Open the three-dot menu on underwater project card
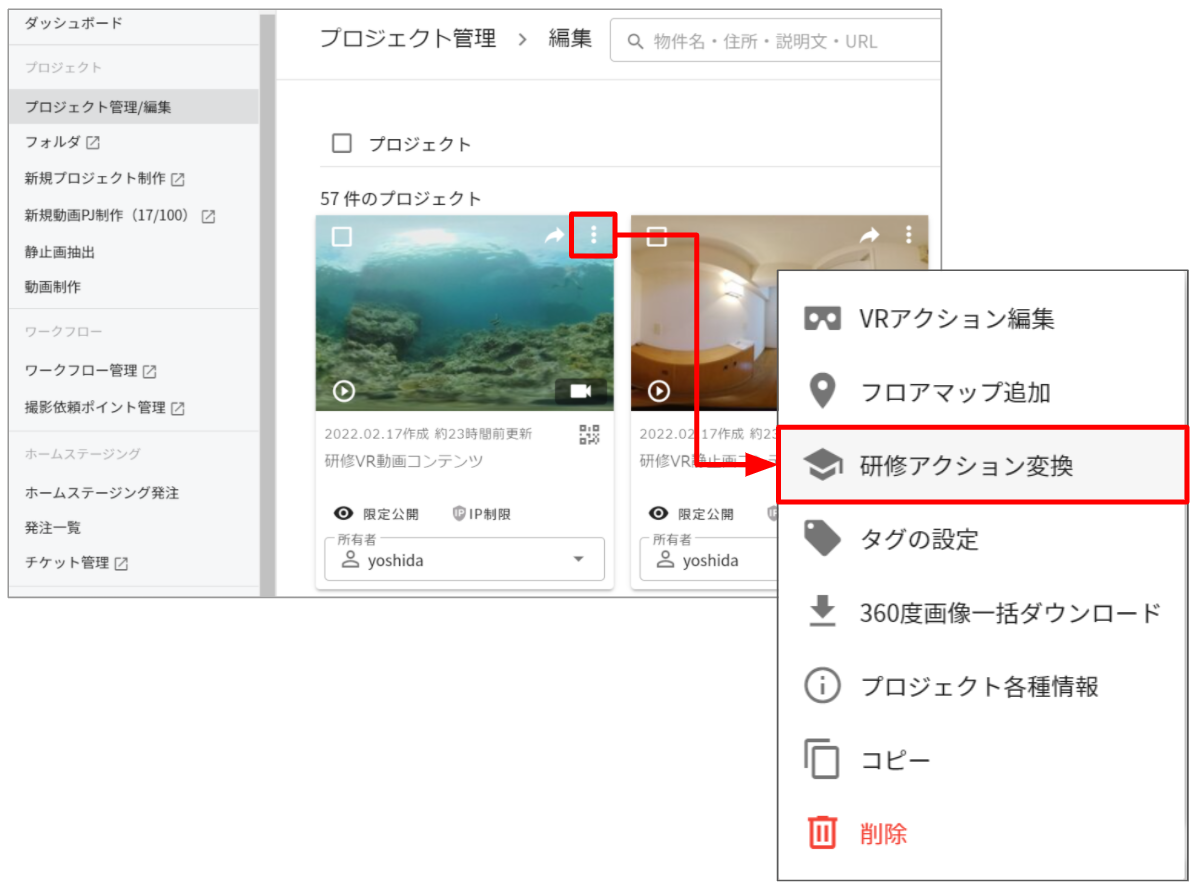 click(x=593, y=235)
